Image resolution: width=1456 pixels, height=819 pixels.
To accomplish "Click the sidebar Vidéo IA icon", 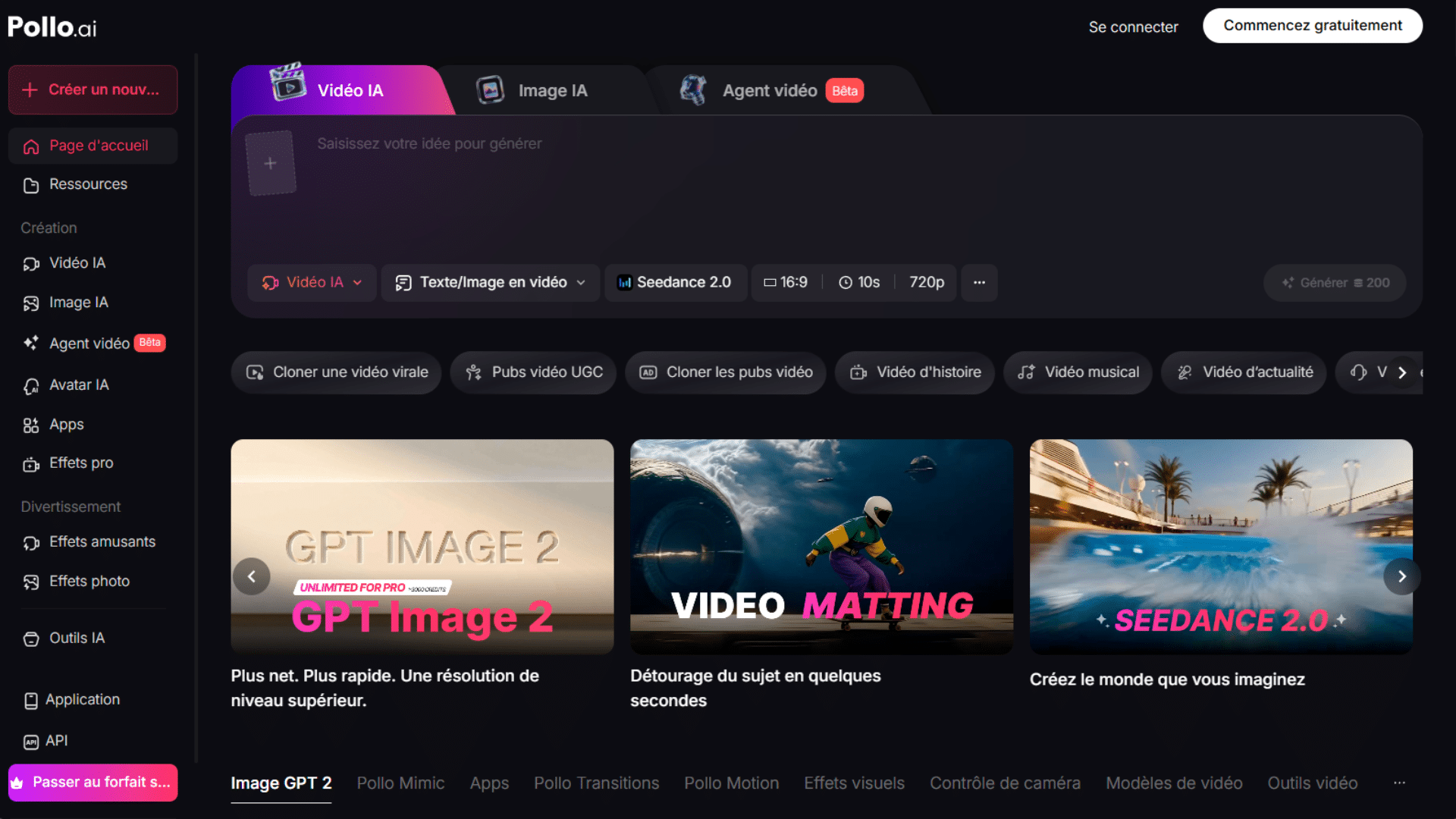I will (x=31, y=264).
